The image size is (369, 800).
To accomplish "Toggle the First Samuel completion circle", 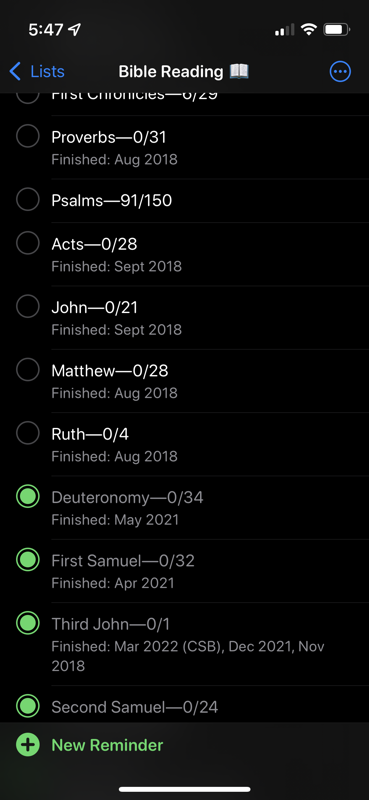I will 28,560.
